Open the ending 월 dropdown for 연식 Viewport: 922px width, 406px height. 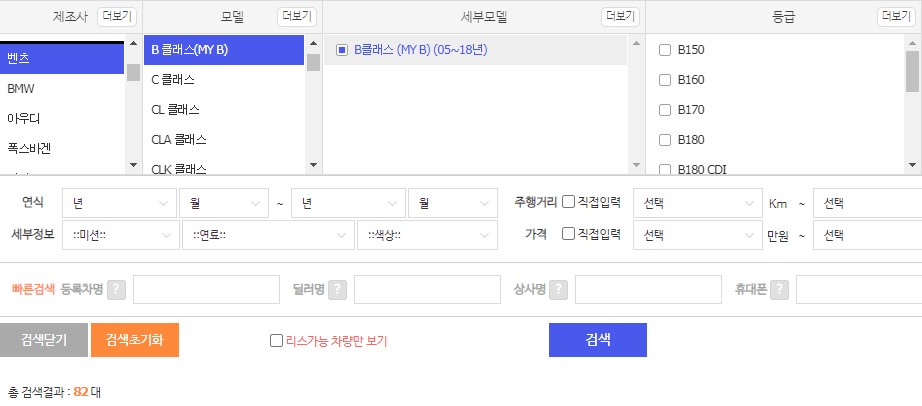click(x=453, y=203)
